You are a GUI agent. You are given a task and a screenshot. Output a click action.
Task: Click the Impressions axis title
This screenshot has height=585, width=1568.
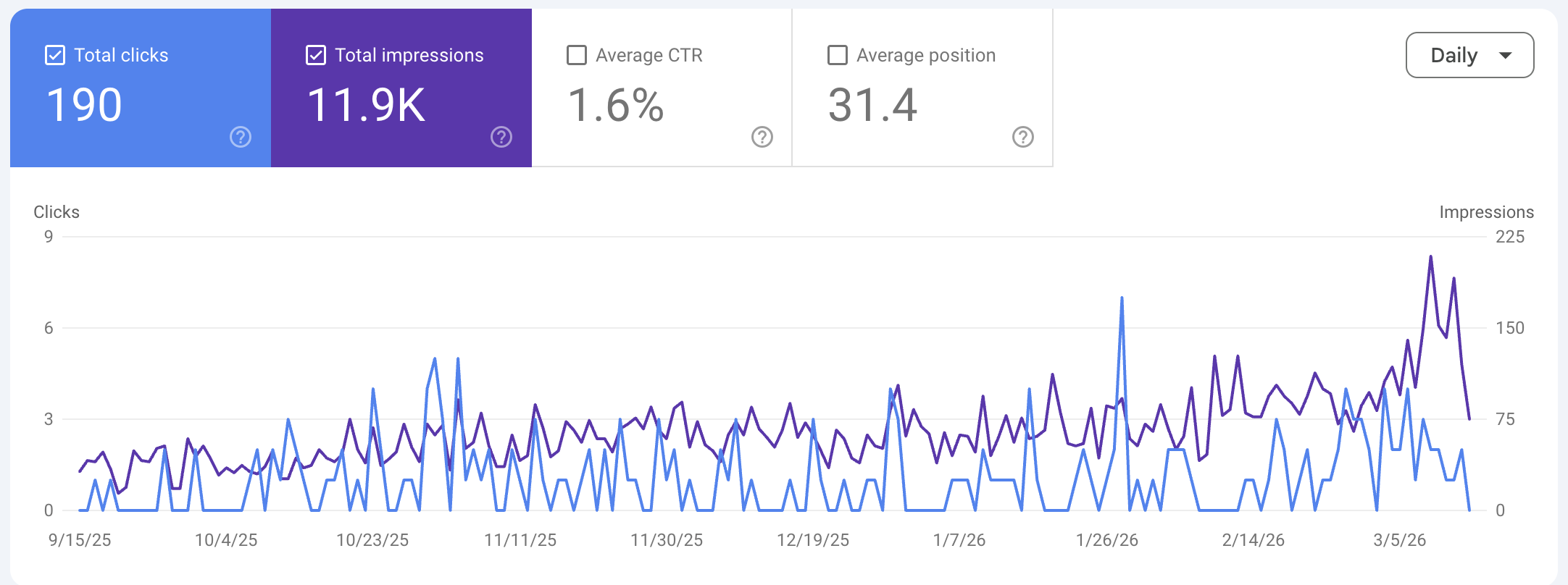point(1486,212)
